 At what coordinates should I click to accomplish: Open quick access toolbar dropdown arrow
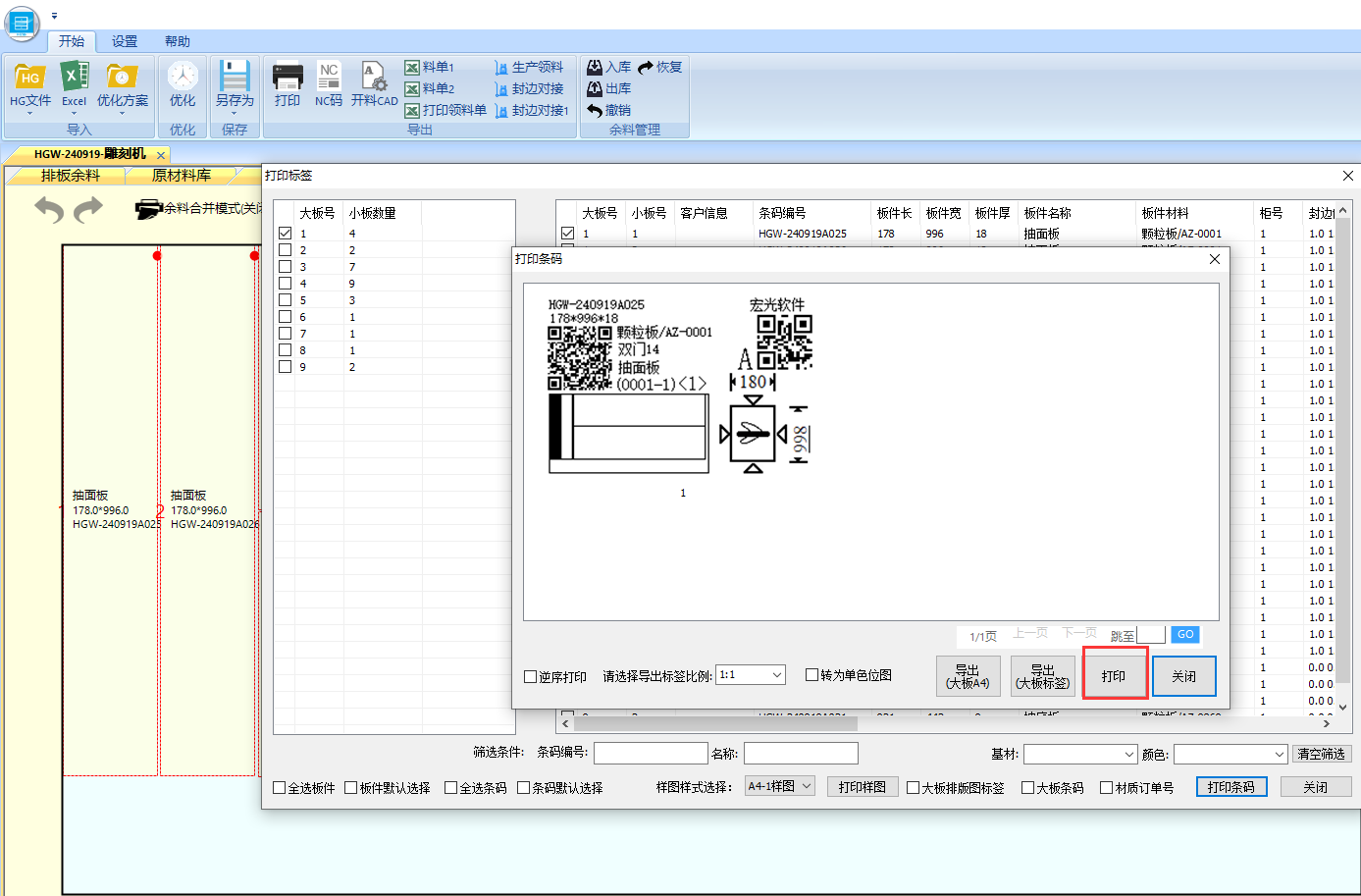coord(54,16)
